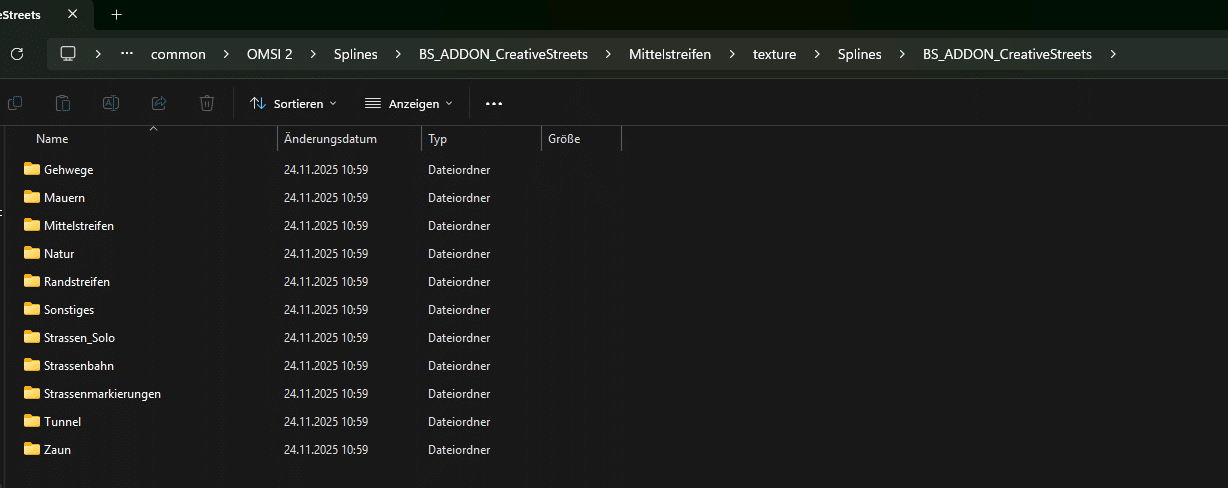Open the Anzeigen view dropdown
The width and height of the screenshot is (1228, 488).
tap(408, 103)
